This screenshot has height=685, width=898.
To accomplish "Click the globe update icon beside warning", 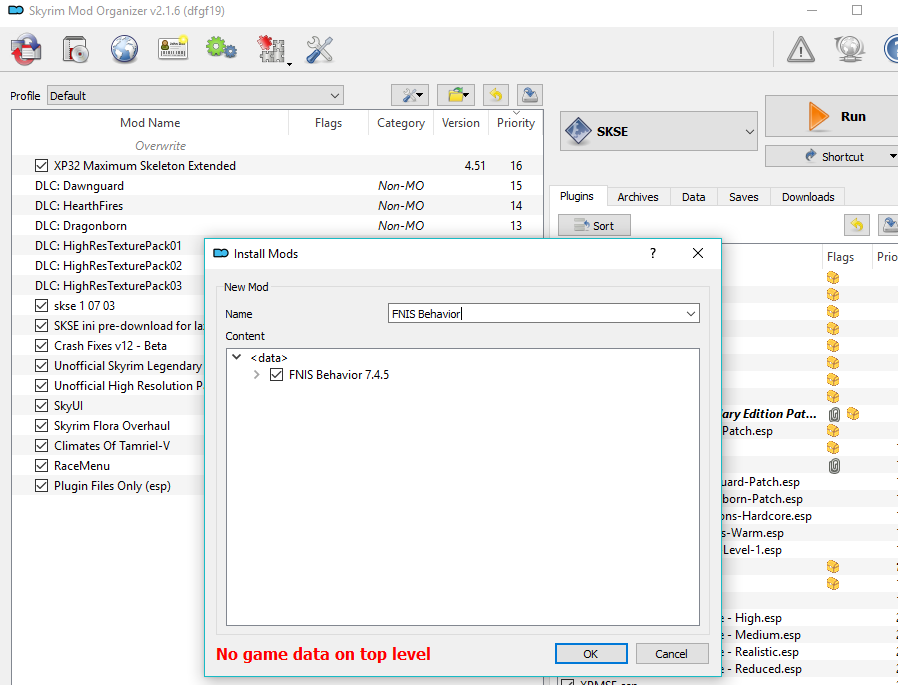I will click(849, 49).
